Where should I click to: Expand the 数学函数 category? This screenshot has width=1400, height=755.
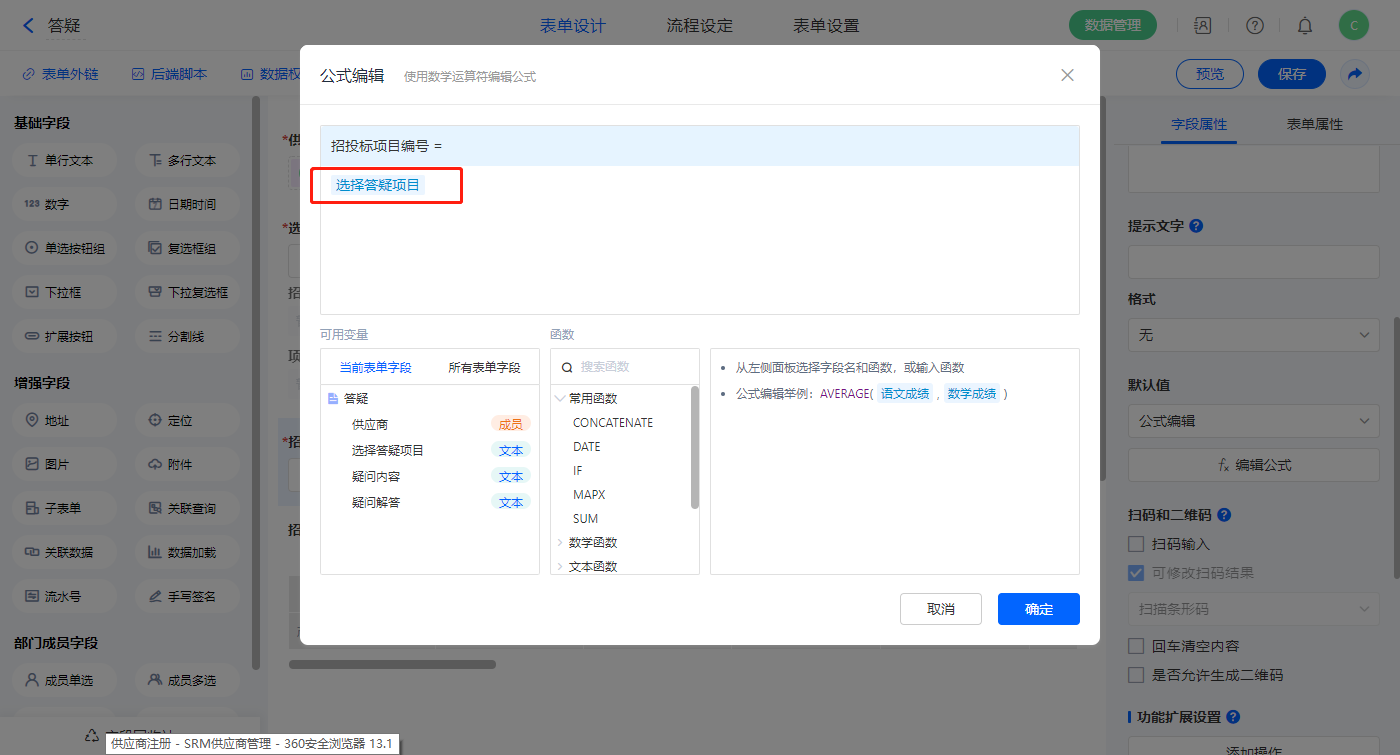560,543
